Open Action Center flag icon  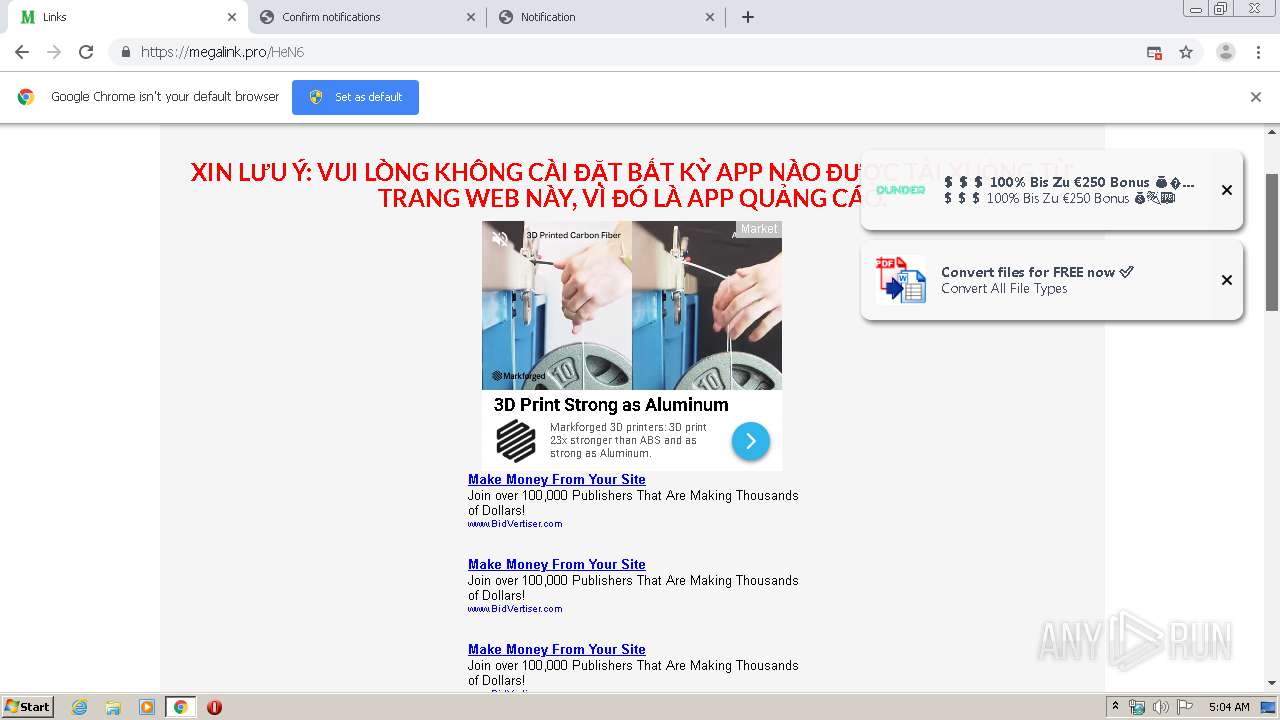coord(1184,707)
